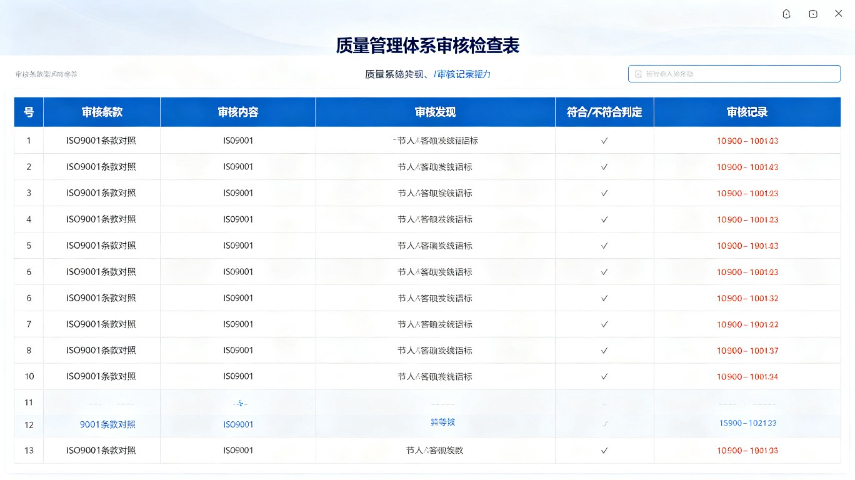This screenshot has height=480, width=855.
Task: Click the audit finding cell in row 1
Action: tap(435, 141)
